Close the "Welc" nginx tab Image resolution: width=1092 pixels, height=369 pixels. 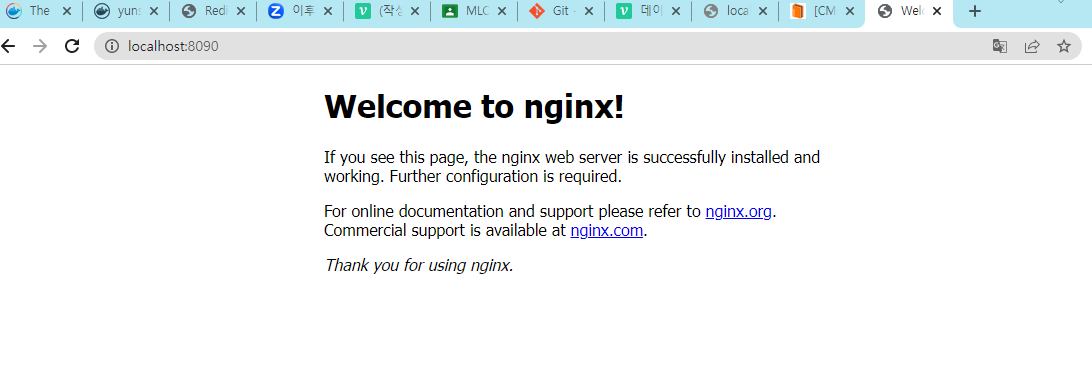[x=937, y=11]
